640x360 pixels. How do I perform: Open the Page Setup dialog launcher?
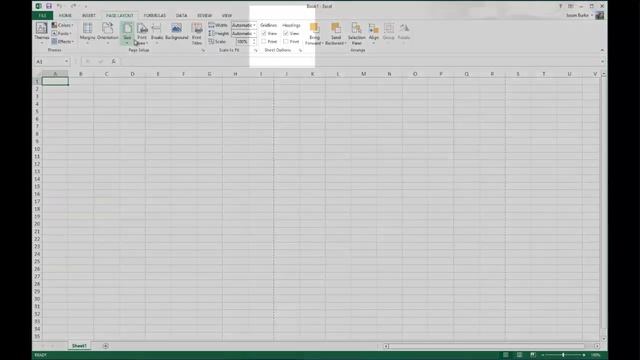(203, 50)
